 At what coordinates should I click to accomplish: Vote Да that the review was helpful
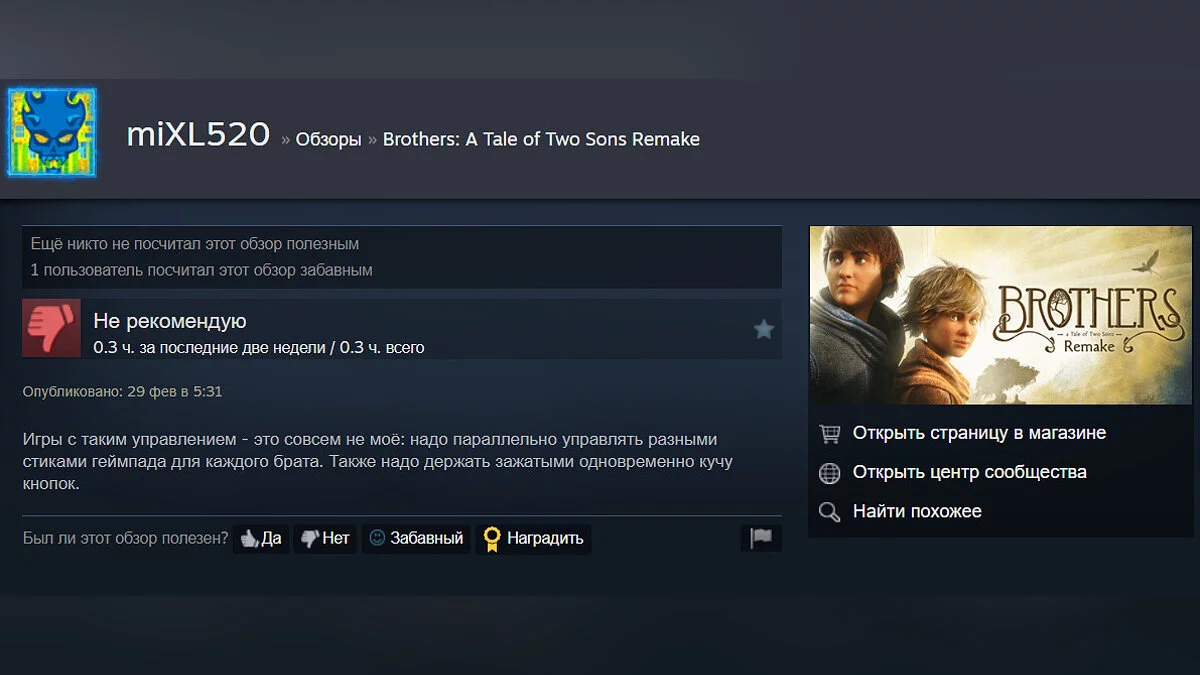260,538
